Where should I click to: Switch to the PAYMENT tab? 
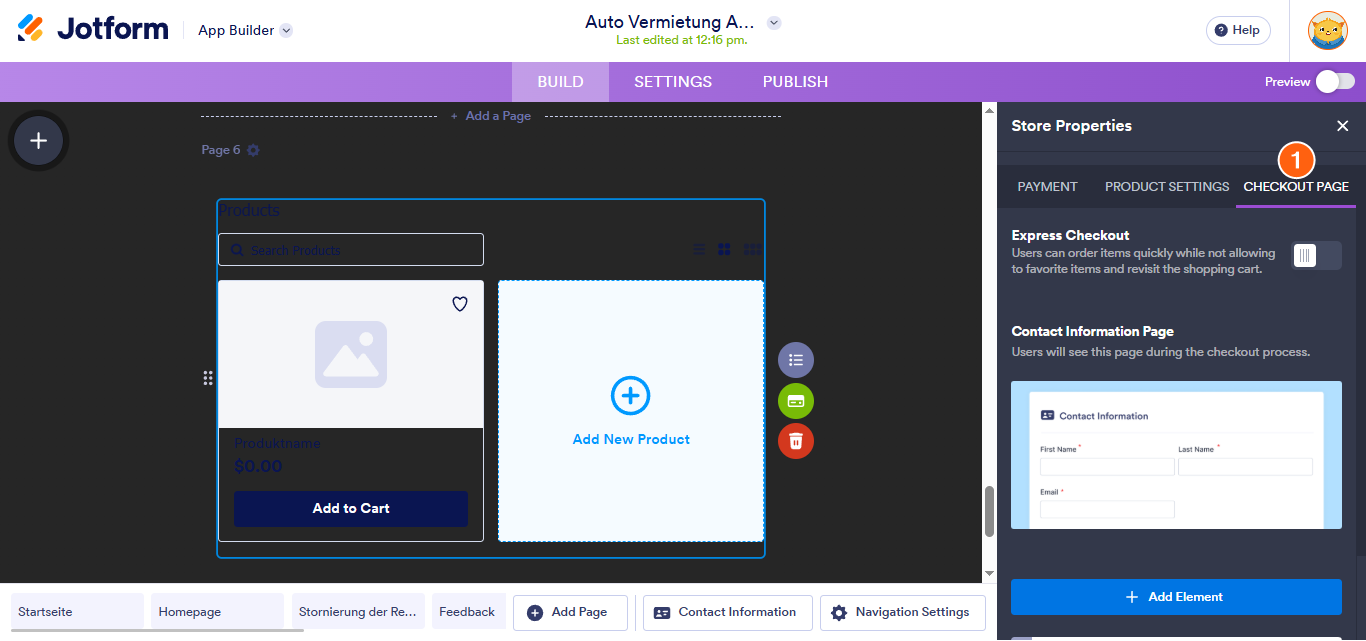[x=1047, y=186]
